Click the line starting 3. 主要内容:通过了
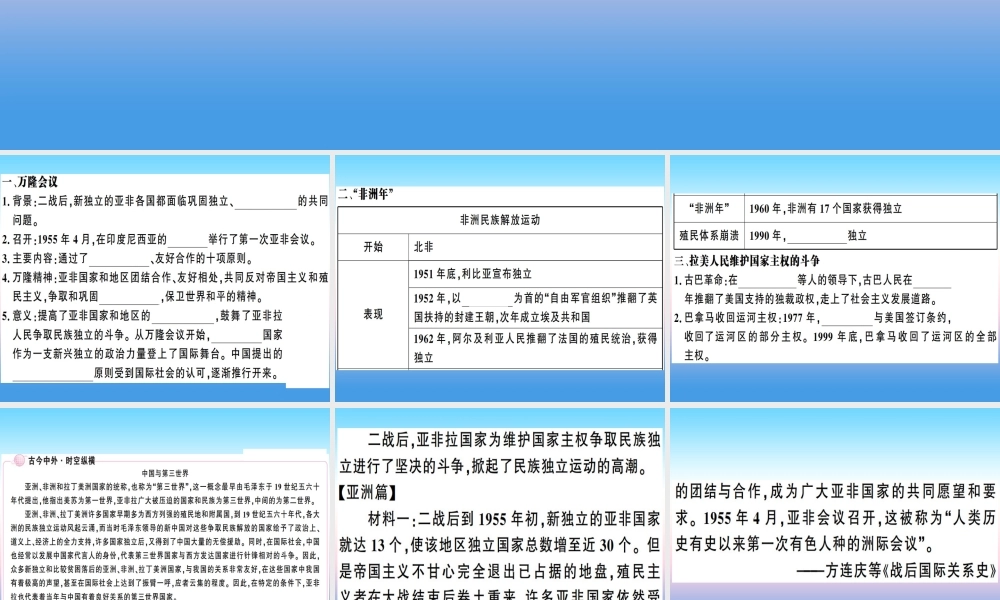This screenshot has width=1000, height=600. [128, 258]
